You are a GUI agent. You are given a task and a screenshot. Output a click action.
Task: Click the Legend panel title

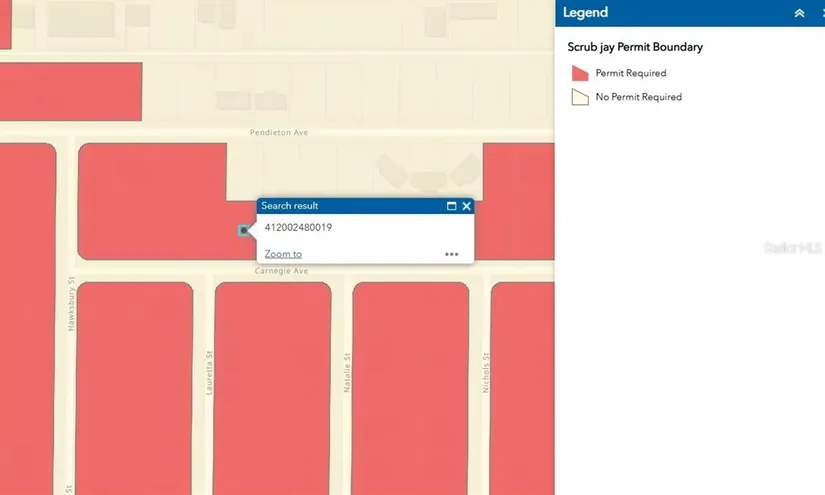[x=585, y=13]
